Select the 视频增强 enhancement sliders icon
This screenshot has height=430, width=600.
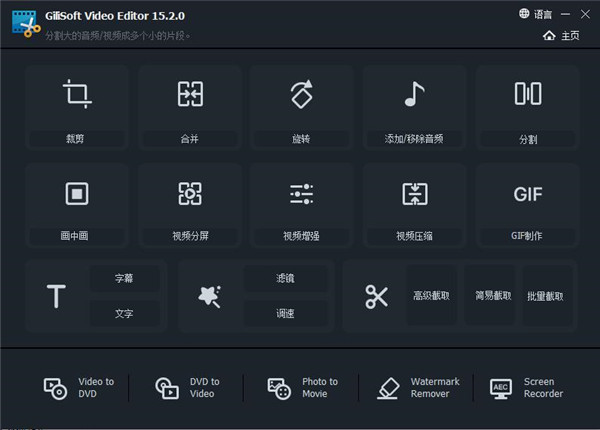click(x=301, y=194)
